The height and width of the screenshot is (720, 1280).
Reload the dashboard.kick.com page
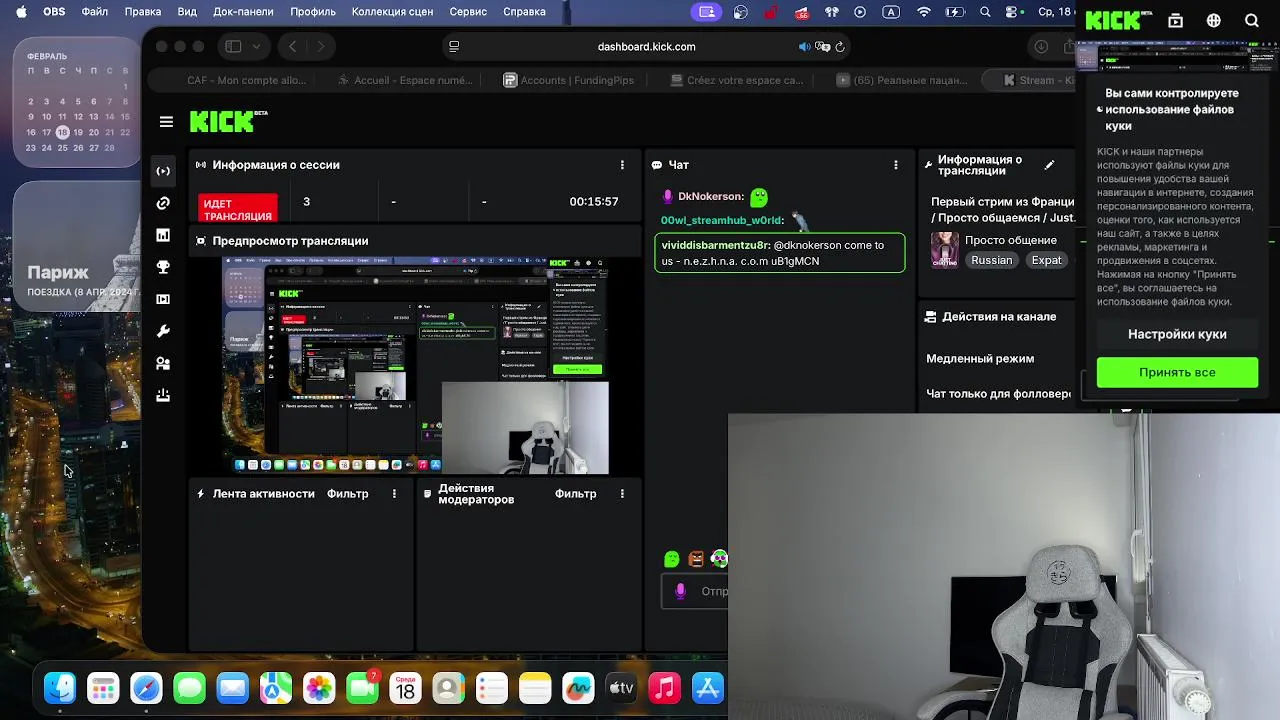click(840, 47)
